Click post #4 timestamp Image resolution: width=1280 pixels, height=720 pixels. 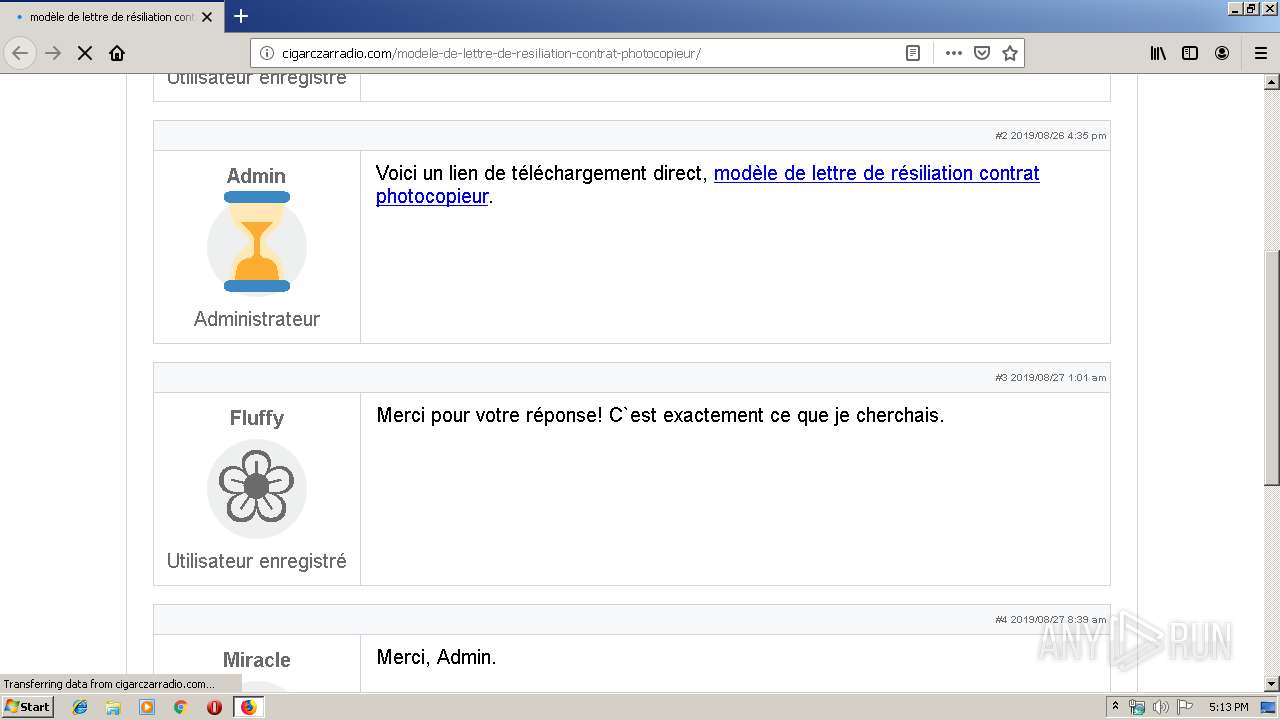point(1051,619)
